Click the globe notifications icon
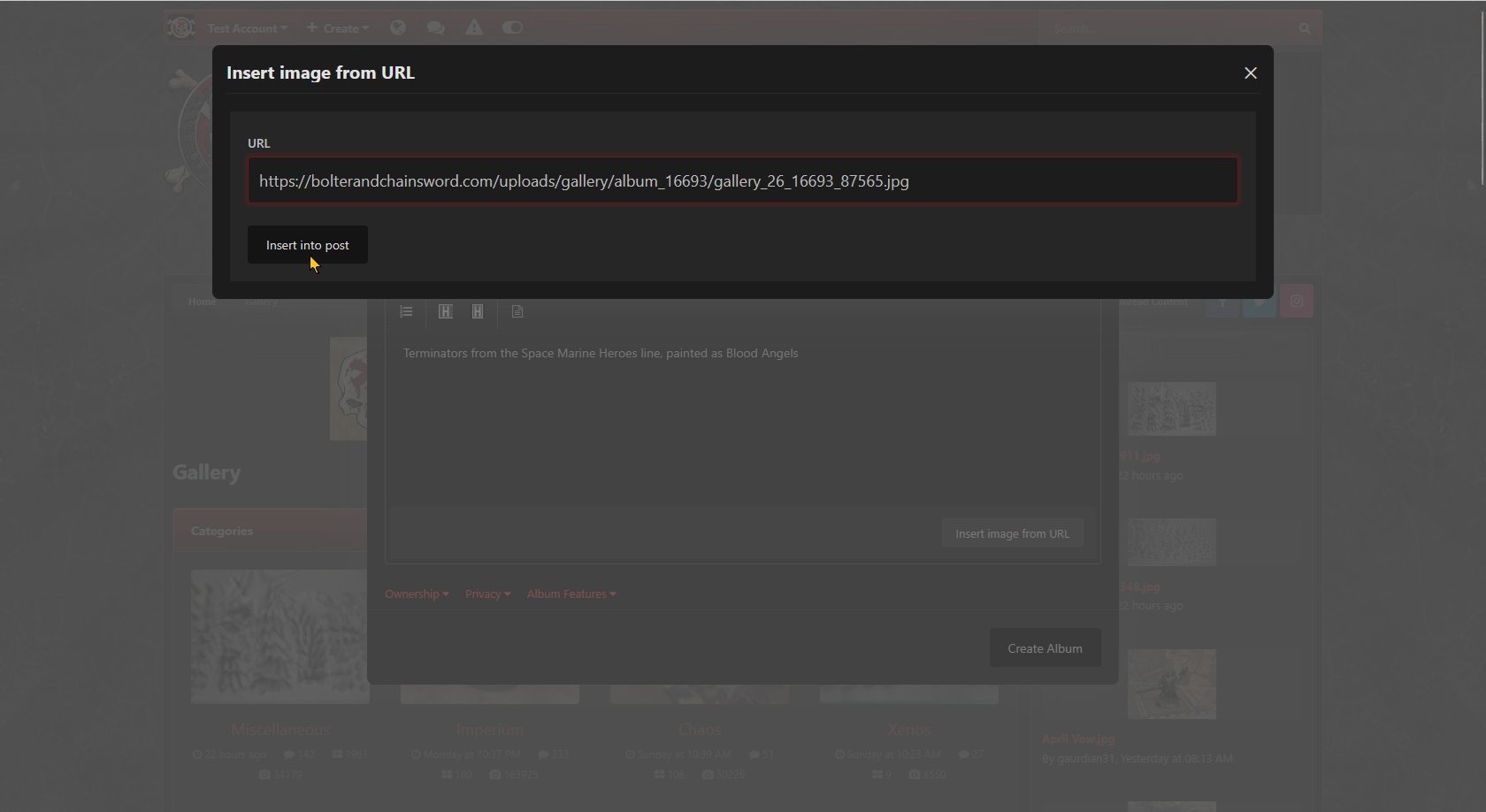 (398, 28)
